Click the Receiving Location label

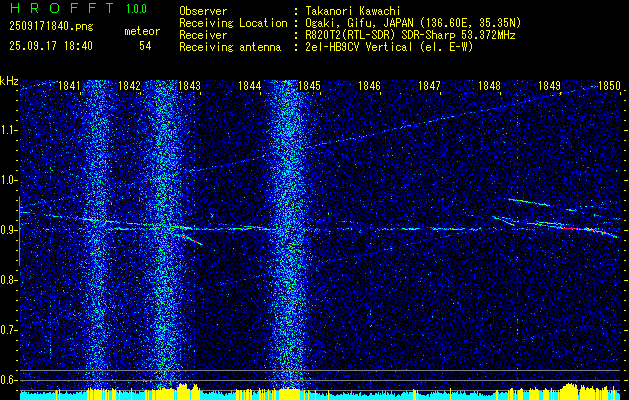coord(233,23)
